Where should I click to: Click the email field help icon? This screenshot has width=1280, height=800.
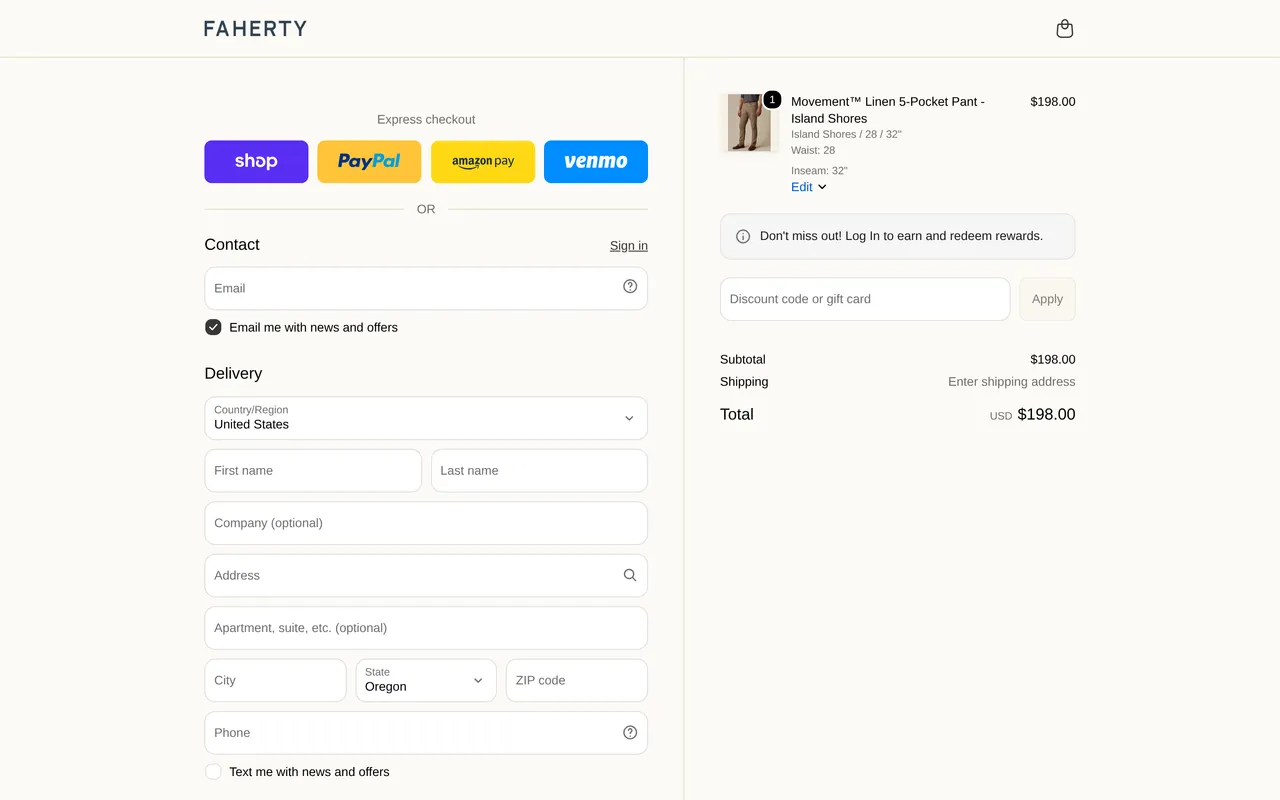click(x=630, y=286)
